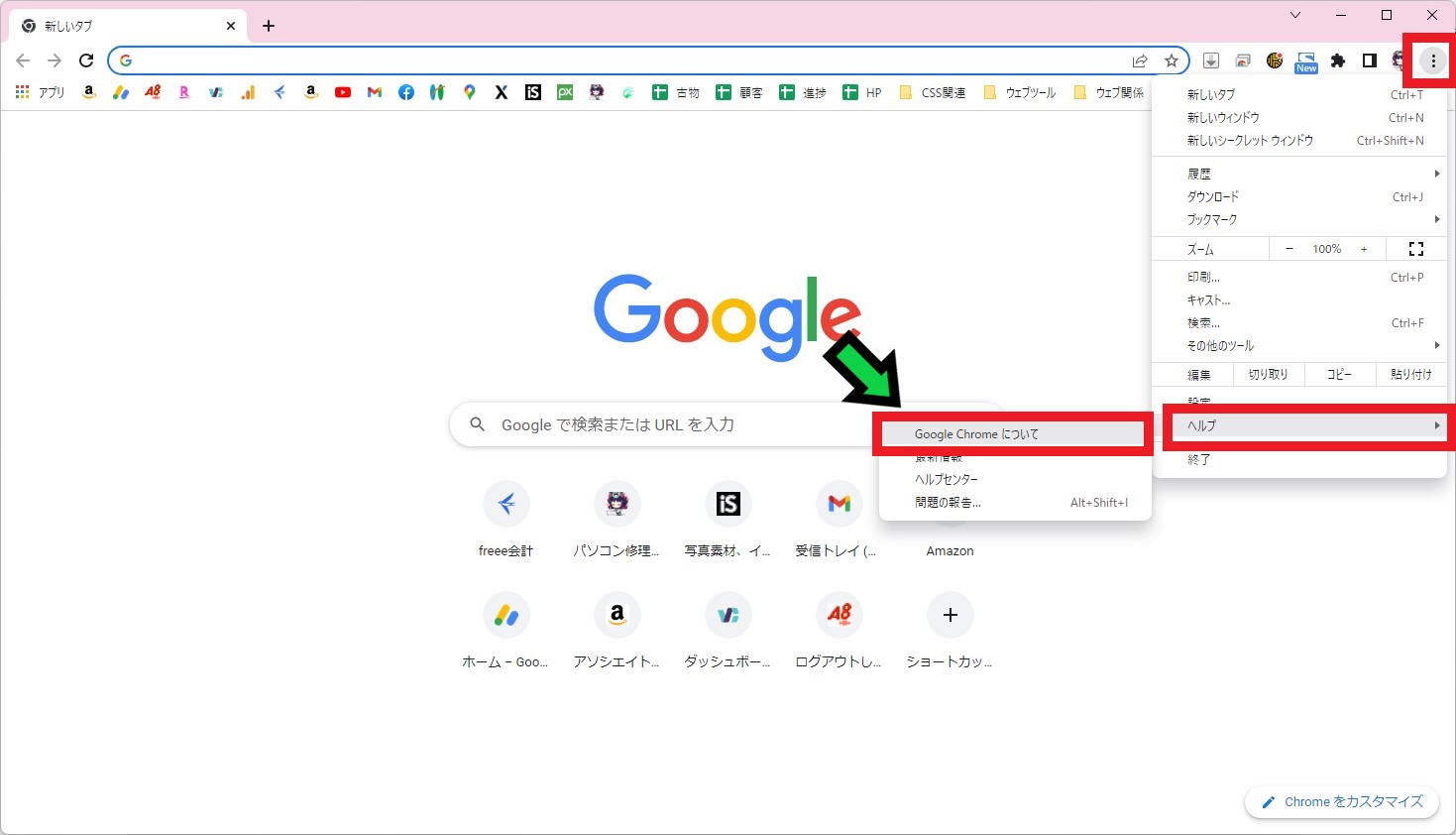
Task: Click the extension icon with New badge
Action: point(1306,61)
